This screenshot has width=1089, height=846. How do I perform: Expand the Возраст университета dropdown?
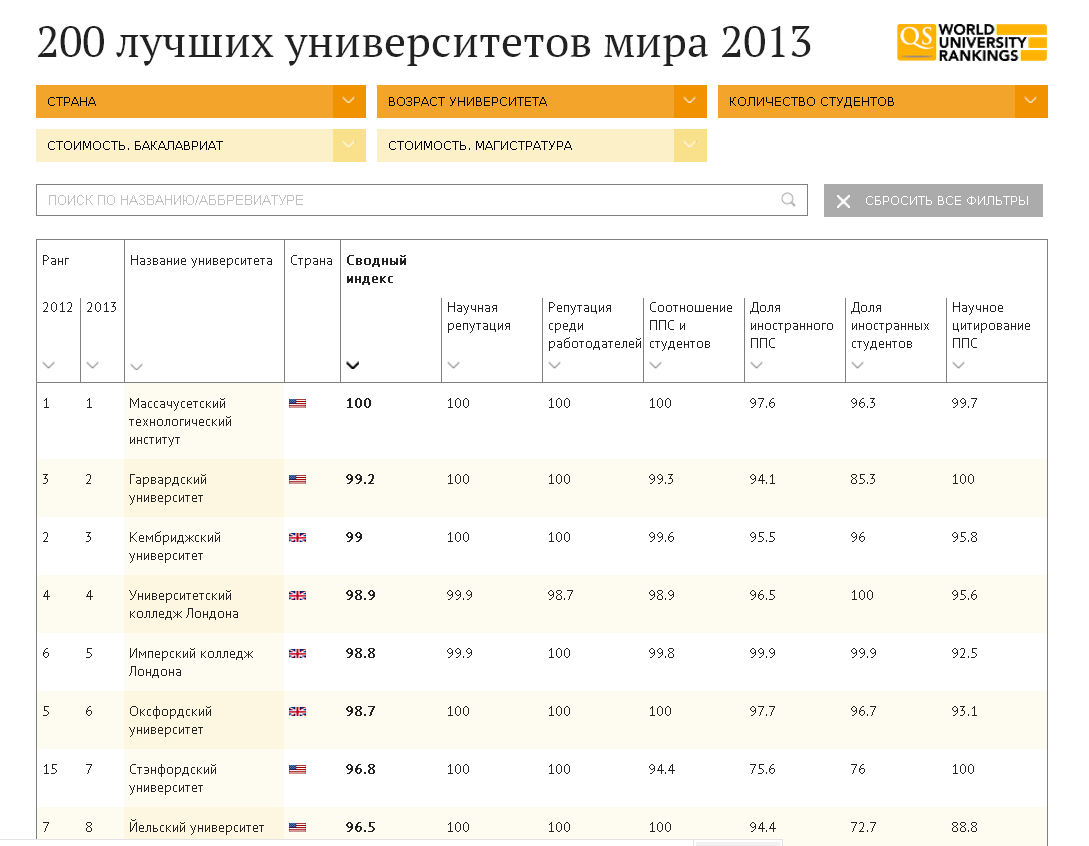[x=690, y=102]
